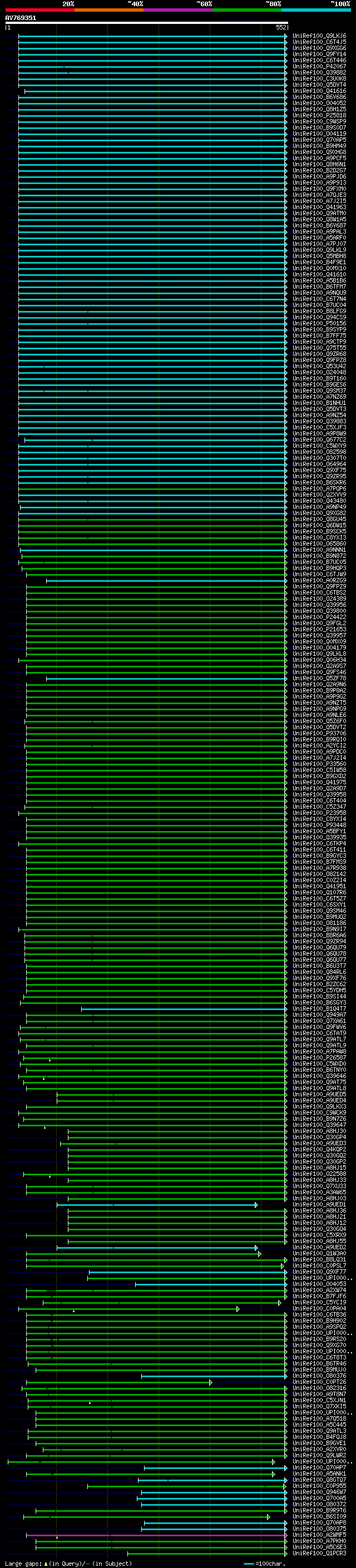Select the UniRef100_Q9XF77 label

pyautogui.click(x=319, y=1272)
